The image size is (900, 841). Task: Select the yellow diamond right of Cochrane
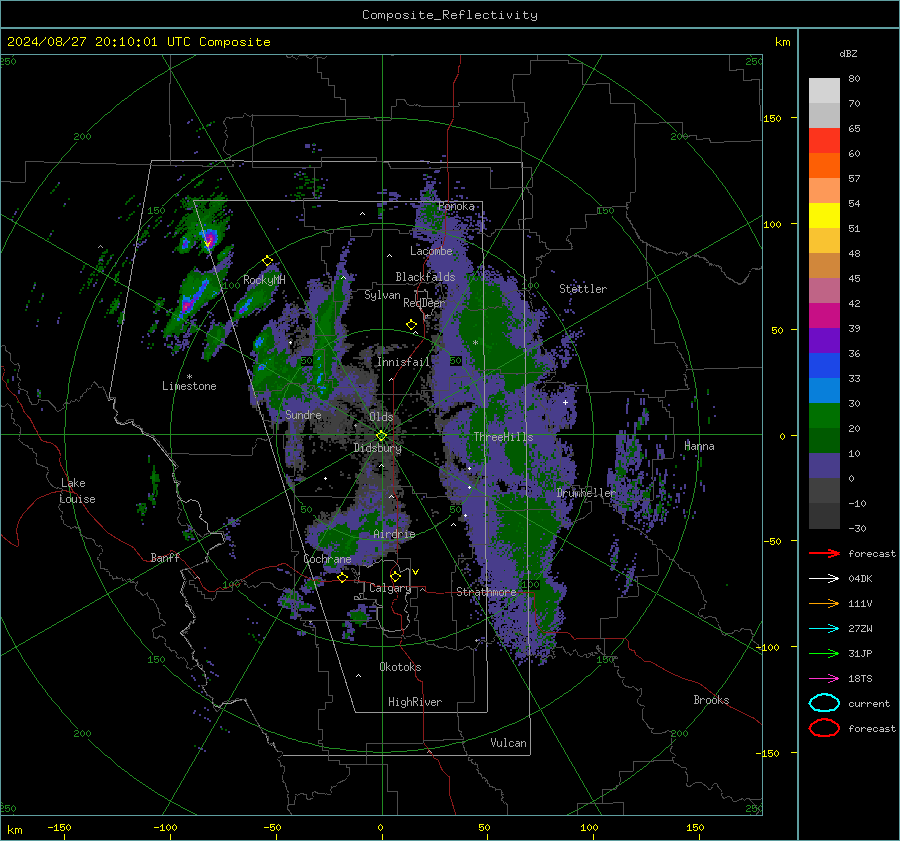tap(342, 577)
